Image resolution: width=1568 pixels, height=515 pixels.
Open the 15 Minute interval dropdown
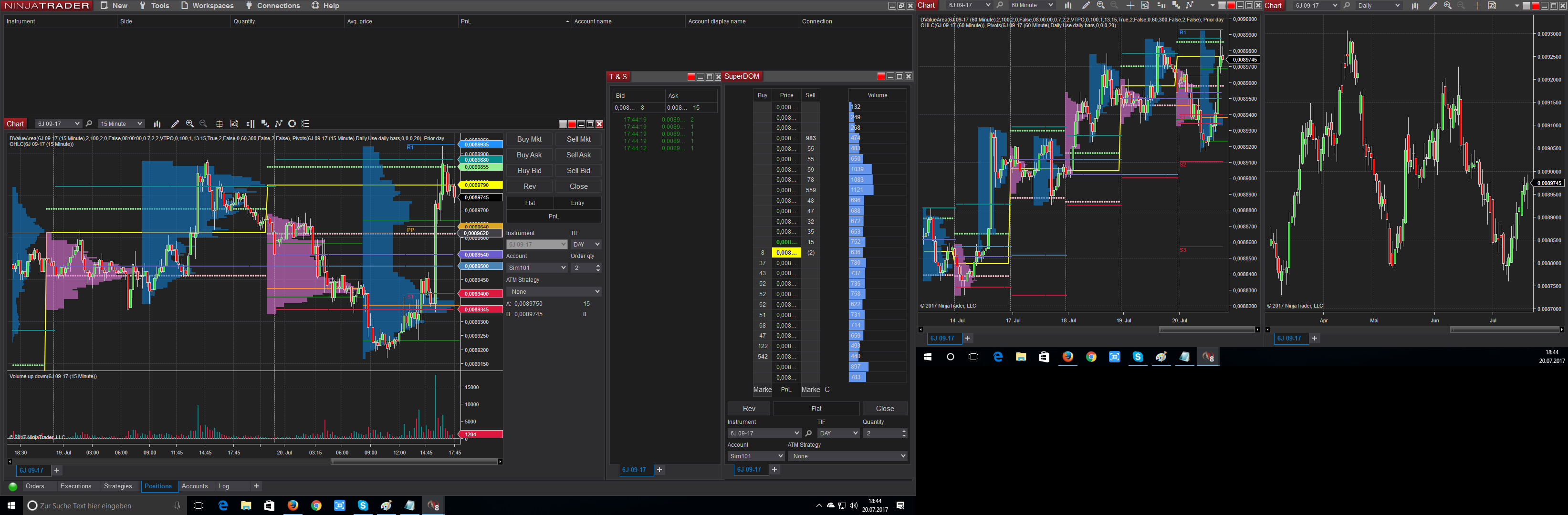[x=121, y=124]
